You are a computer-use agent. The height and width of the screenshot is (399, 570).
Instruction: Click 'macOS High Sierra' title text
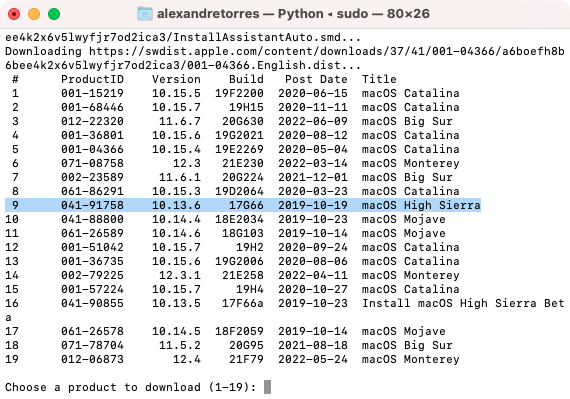(421, 205)
